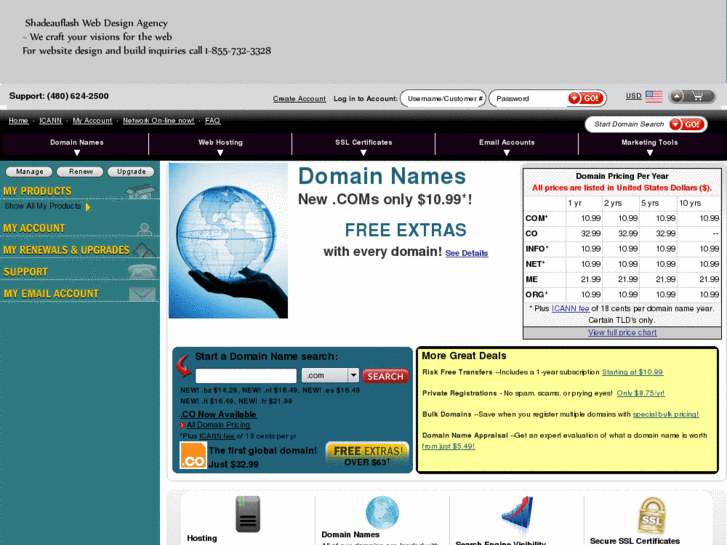Image resolution: width=727 pixels, height=545 pixels.
Task: Open the USD currency selector
Action: click(x=633, y=96)
